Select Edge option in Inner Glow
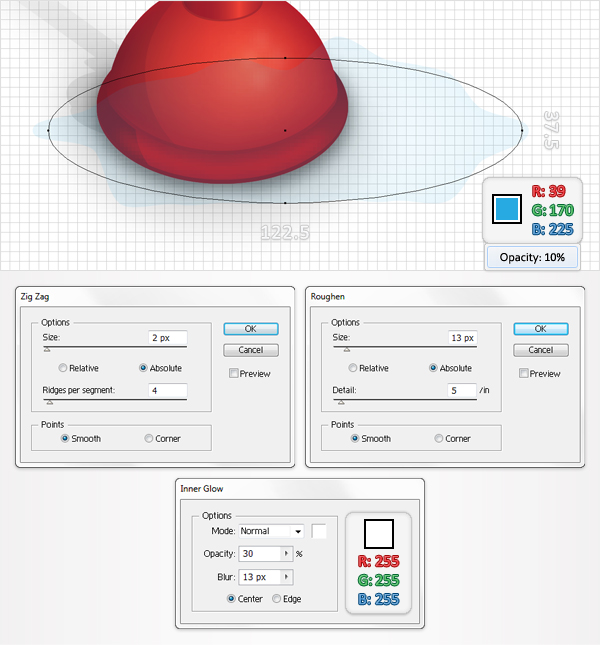Image resolution: width=600 pixels, height=645 pixels. pyautogui.click(x=276, y=599)
